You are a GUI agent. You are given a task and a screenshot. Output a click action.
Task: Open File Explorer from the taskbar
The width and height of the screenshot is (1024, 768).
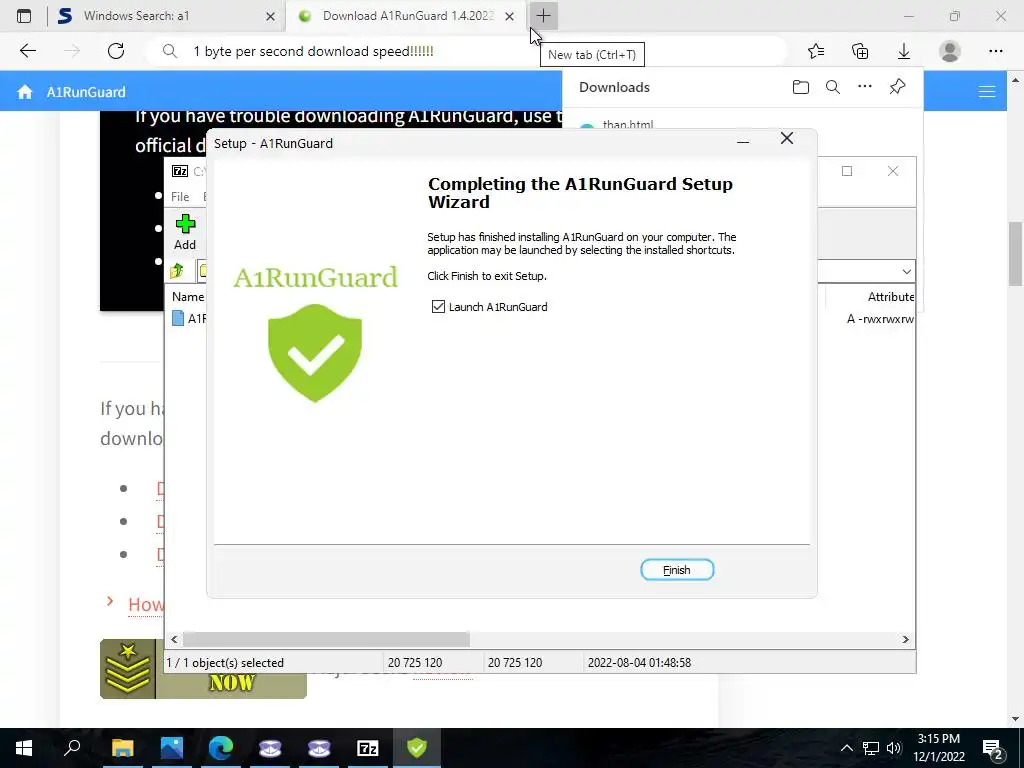[x=122, y=748]
